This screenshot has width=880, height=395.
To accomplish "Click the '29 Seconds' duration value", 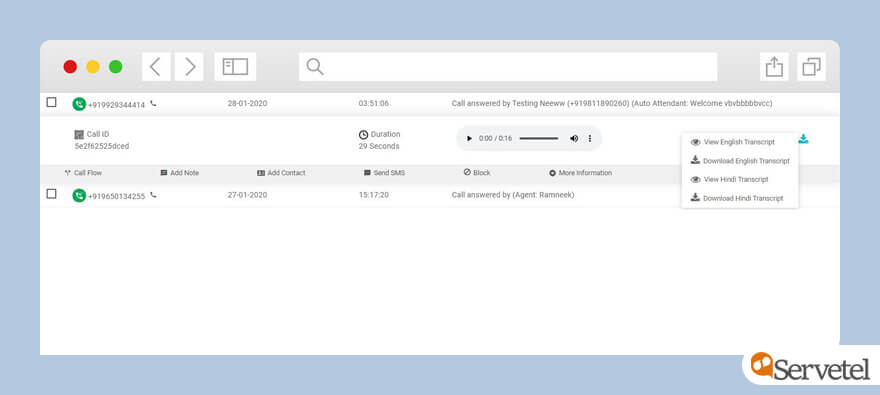I will pos(379,146).
